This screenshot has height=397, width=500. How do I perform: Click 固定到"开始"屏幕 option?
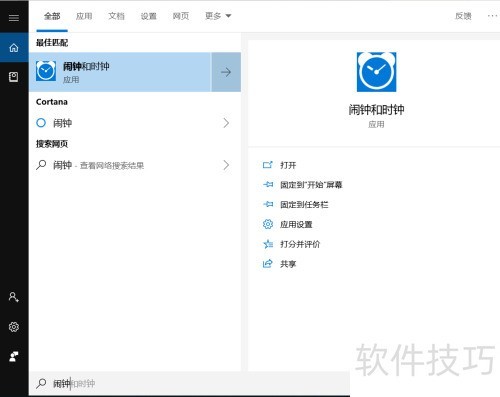(x=311, y=185)
